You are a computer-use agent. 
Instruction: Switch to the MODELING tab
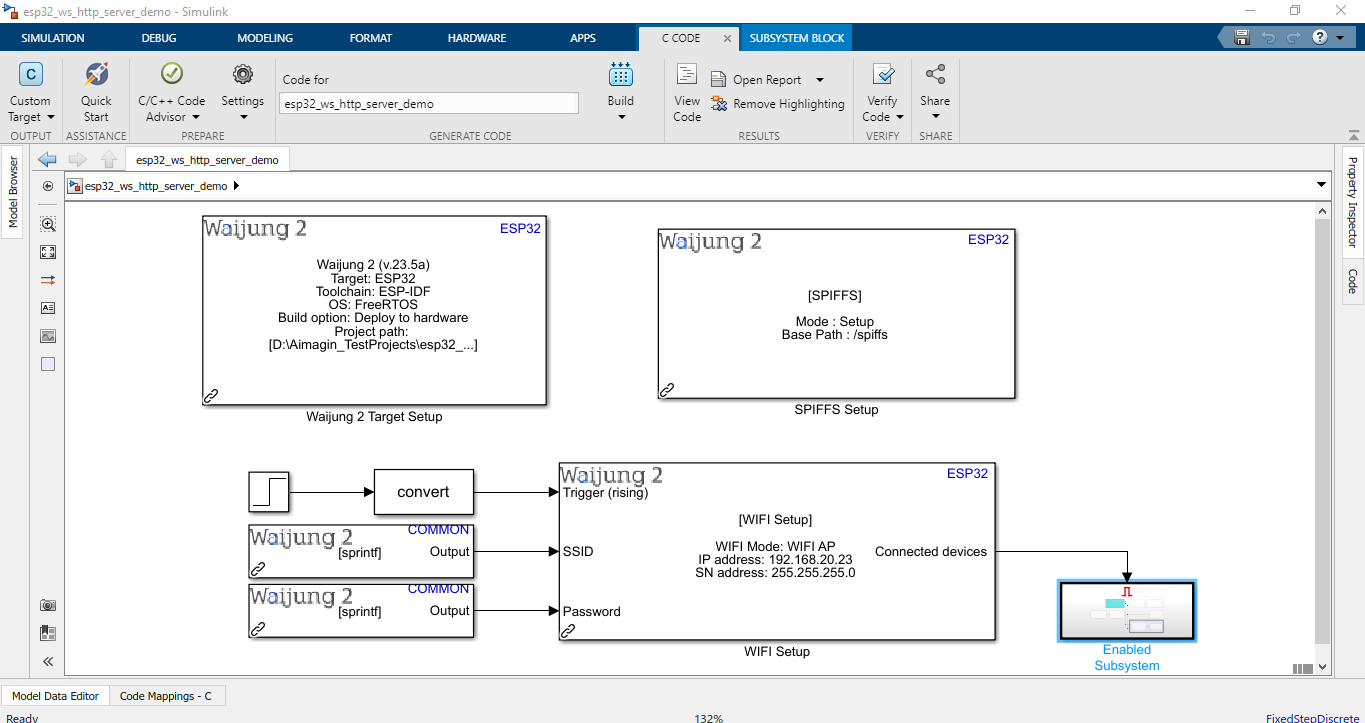point(265,38)
